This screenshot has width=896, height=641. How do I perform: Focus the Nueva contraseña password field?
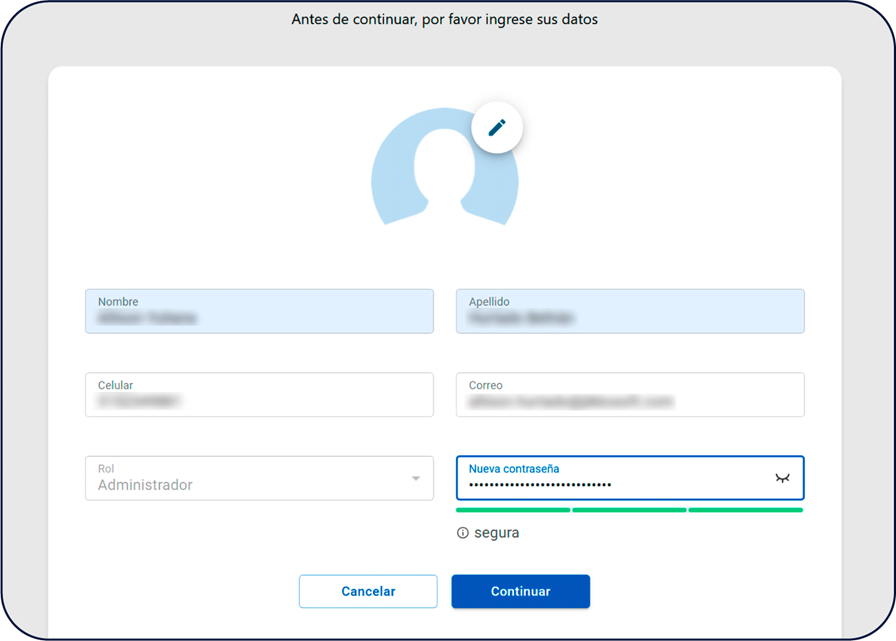pos(610,485)
